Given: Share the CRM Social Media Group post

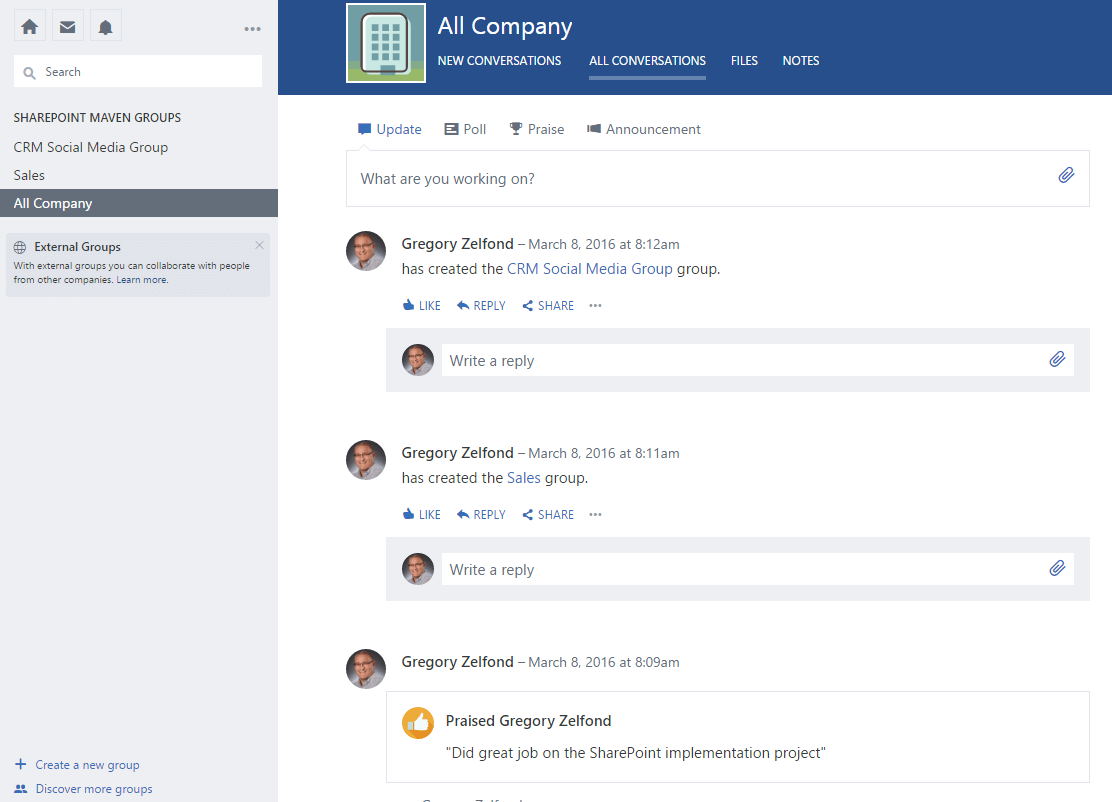Looking at the screenshot, I should tap(548, 306).
